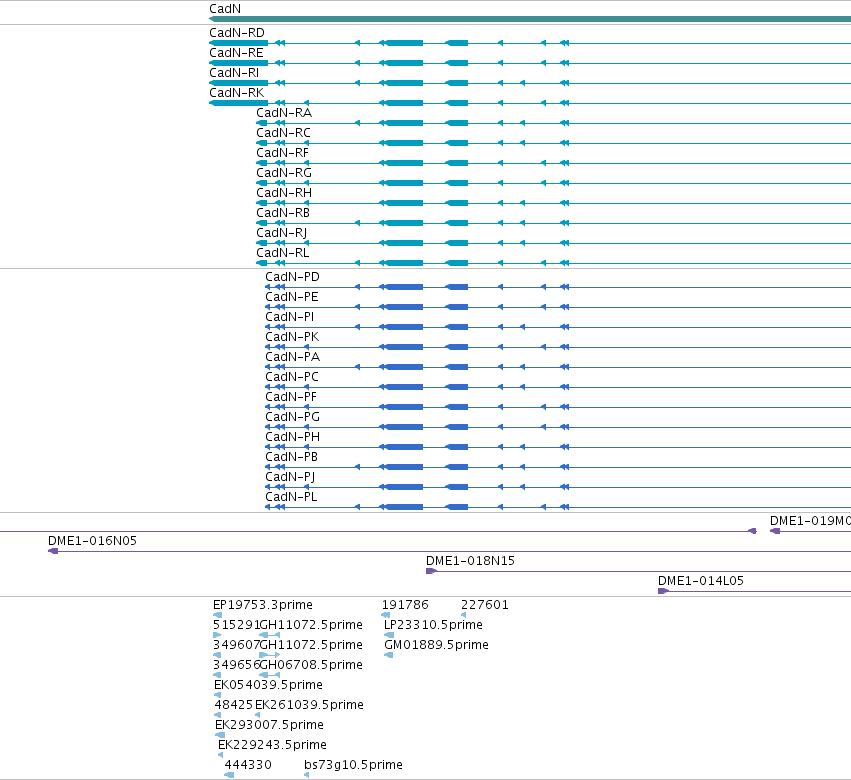The height and width of the screenshot is (780, 851).
Task: Click the 227601 feature arrow
Action: 463,615
